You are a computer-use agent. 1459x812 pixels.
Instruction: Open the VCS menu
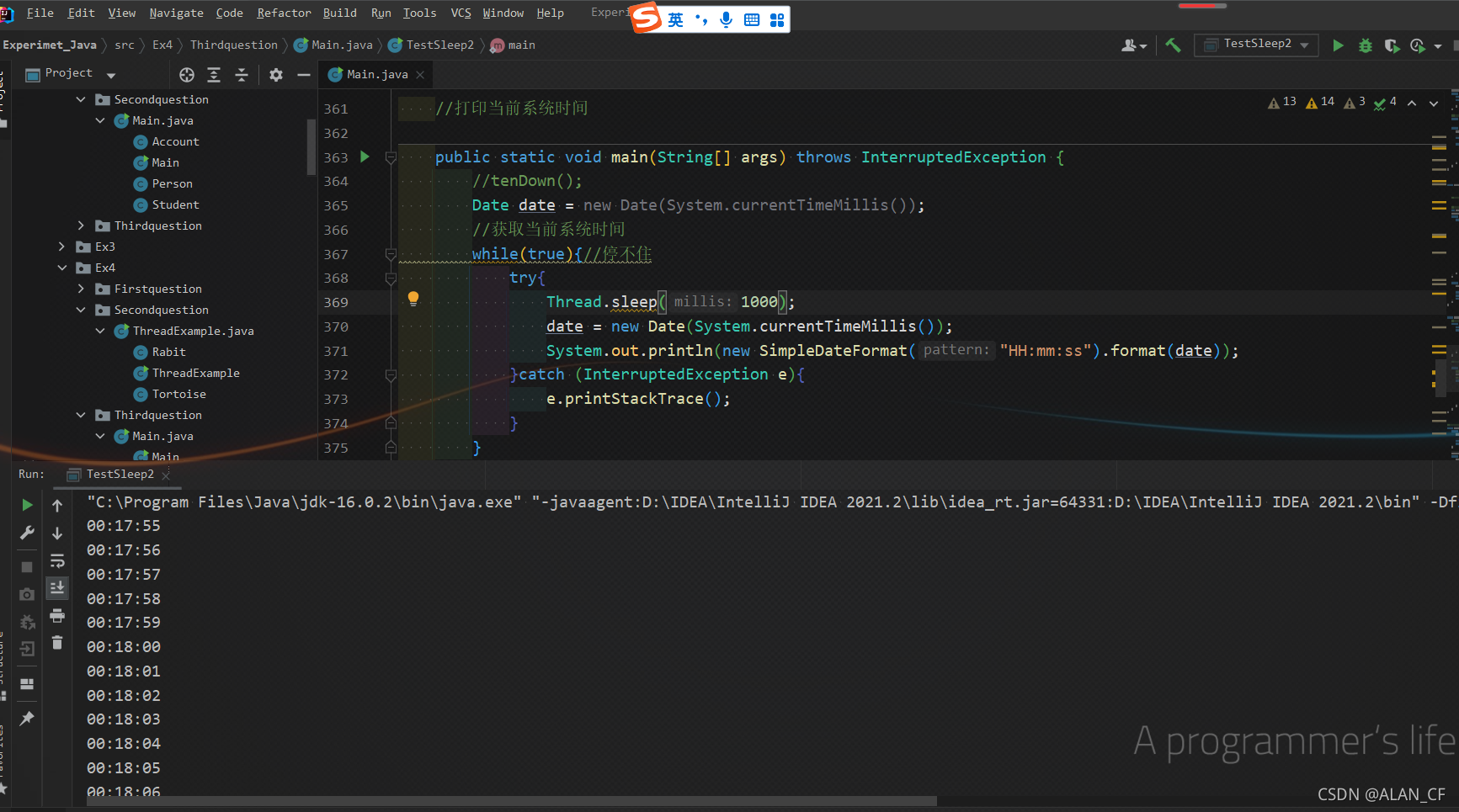coord(461,13)
